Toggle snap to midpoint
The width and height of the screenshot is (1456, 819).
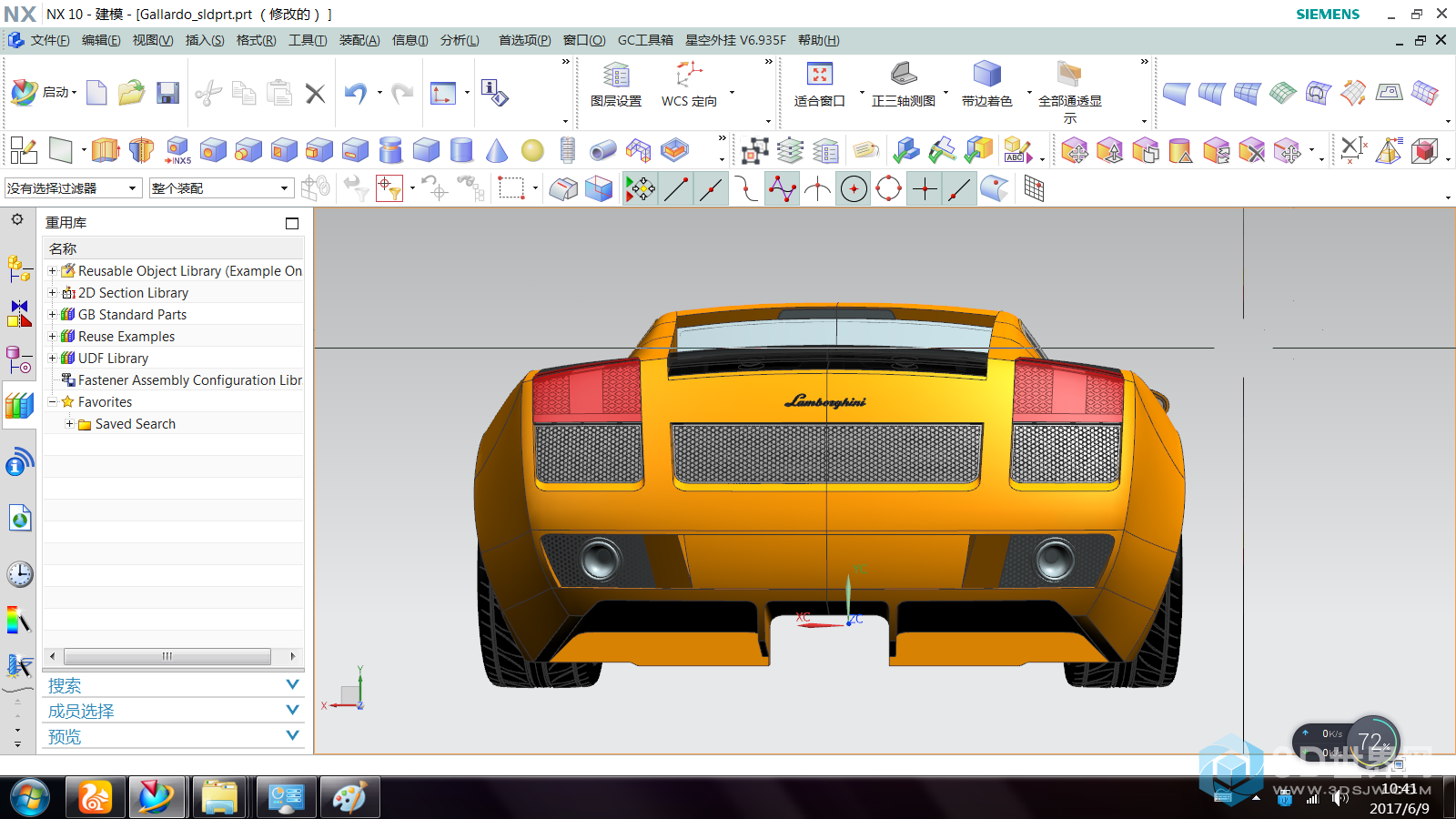tap(711, 188)
